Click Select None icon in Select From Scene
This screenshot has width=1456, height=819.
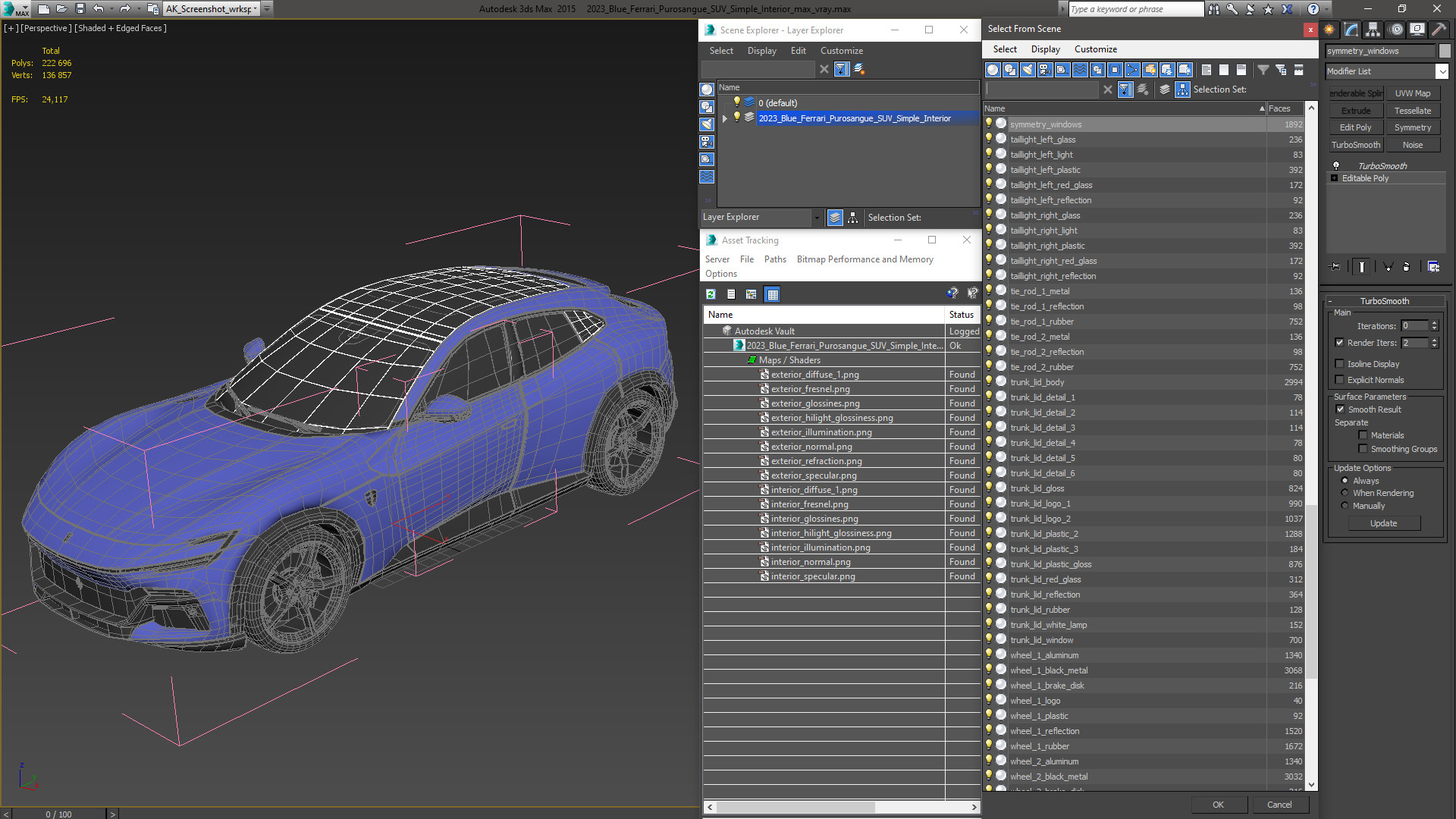tap(1224, 70)
